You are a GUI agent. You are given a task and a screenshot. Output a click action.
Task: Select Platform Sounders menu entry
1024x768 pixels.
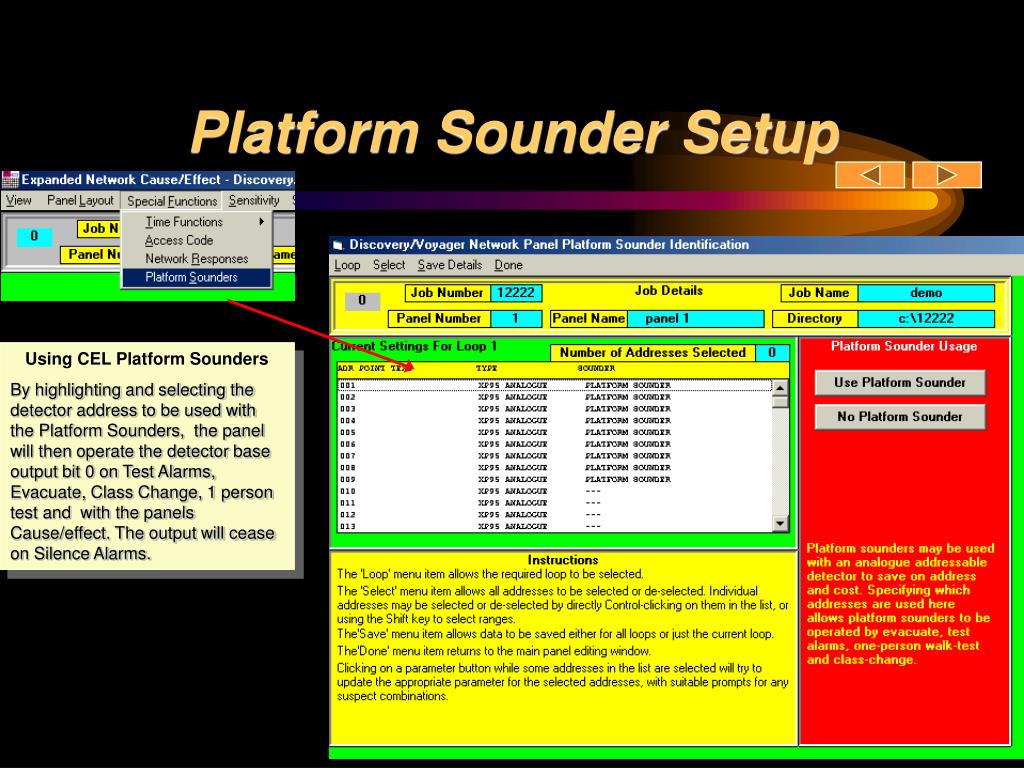click(x=197, y=278)
